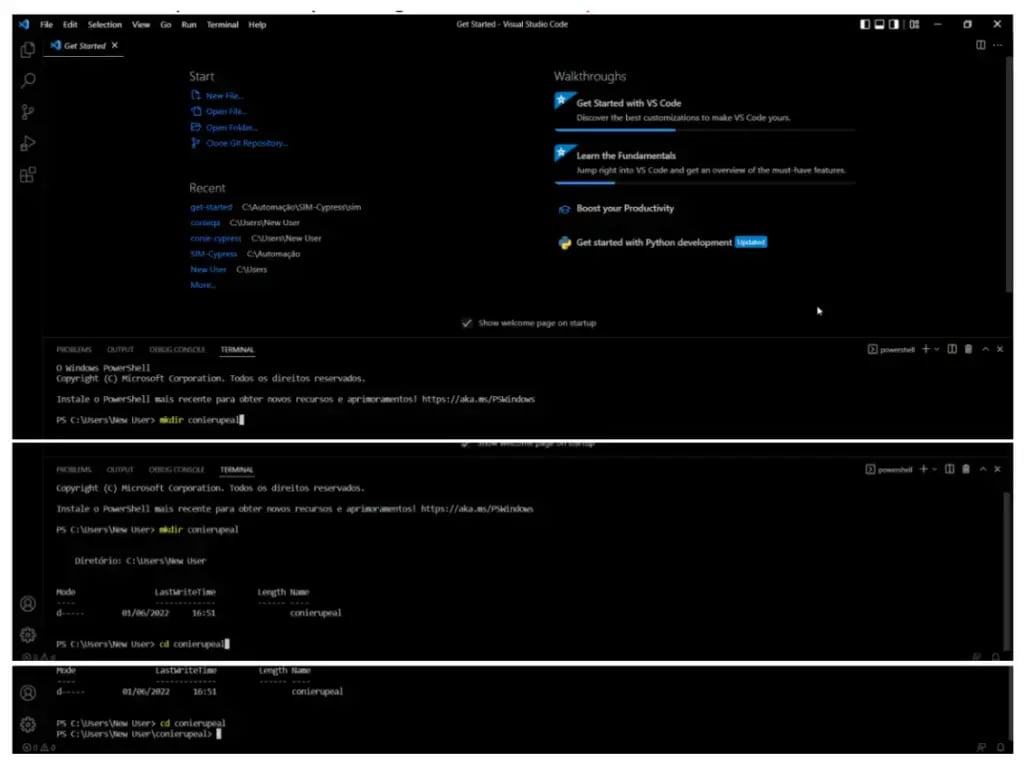Close the Get Started editor tab
1024x763 pixels.
pyautogui.click(x=114, y=46)
